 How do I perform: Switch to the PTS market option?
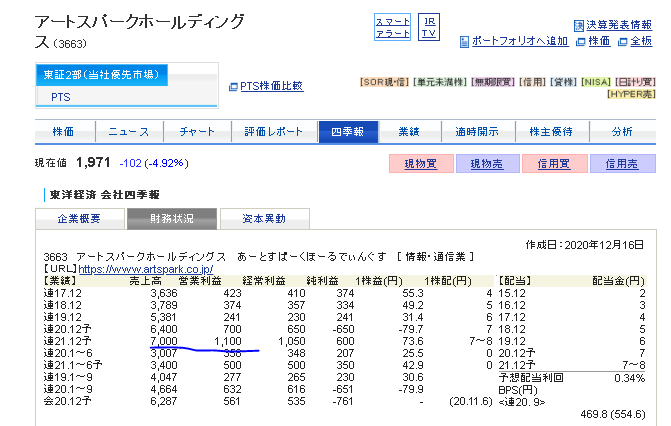pyautogui.click(x=61, y=97)
